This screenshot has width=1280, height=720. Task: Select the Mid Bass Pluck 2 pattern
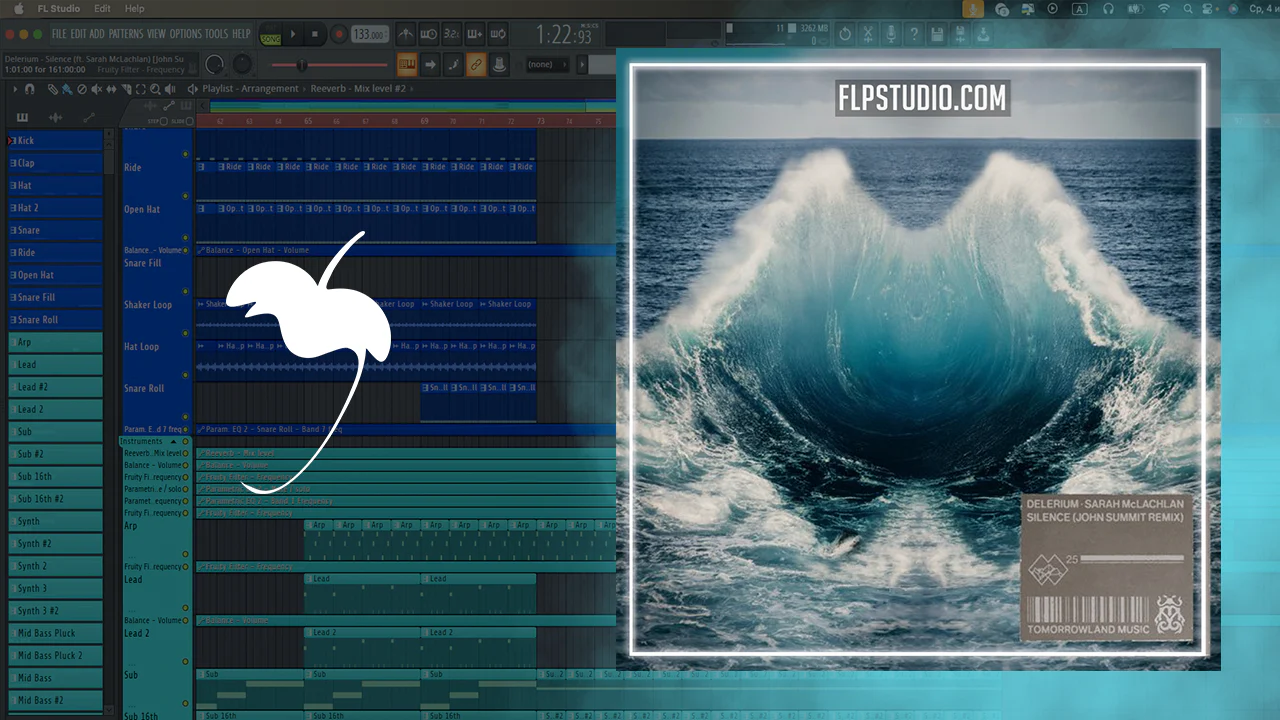point(55,656)
